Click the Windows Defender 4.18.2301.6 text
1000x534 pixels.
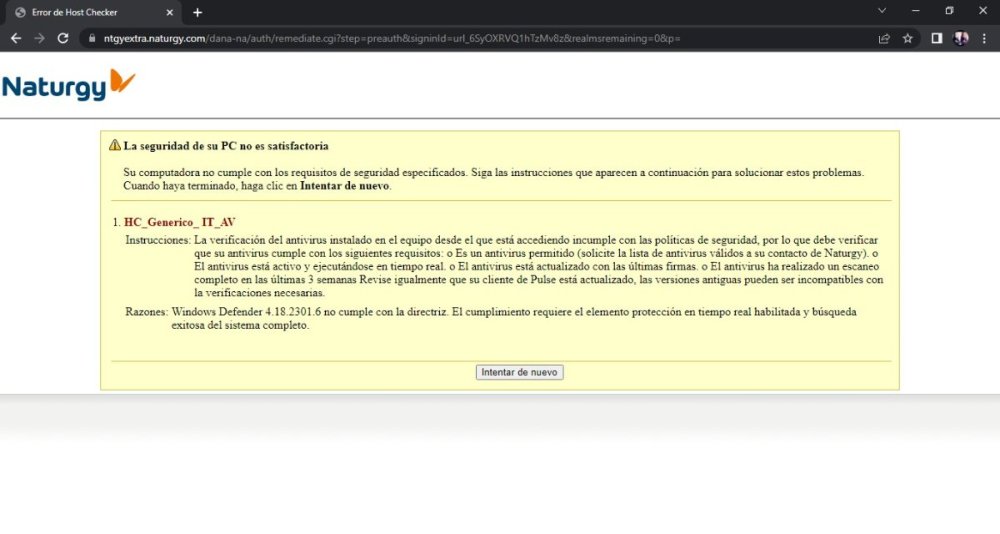pyautogui.click(x=246, y=312)
